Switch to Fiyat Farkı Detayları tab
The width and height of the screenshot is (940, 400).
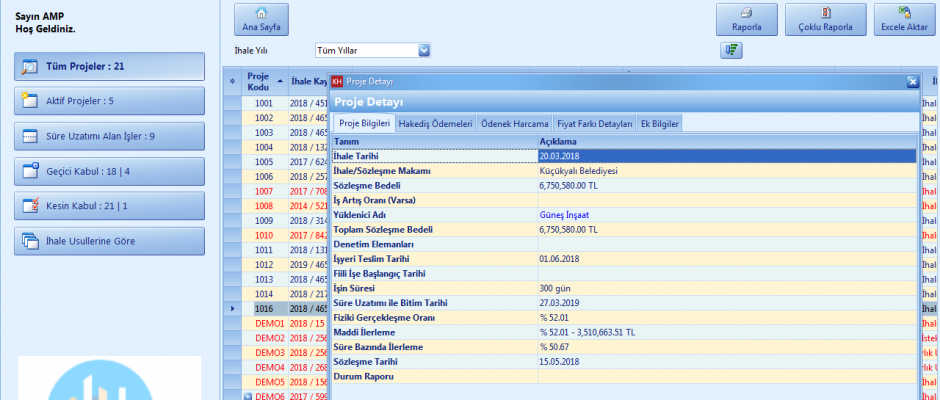pos(594,124)
